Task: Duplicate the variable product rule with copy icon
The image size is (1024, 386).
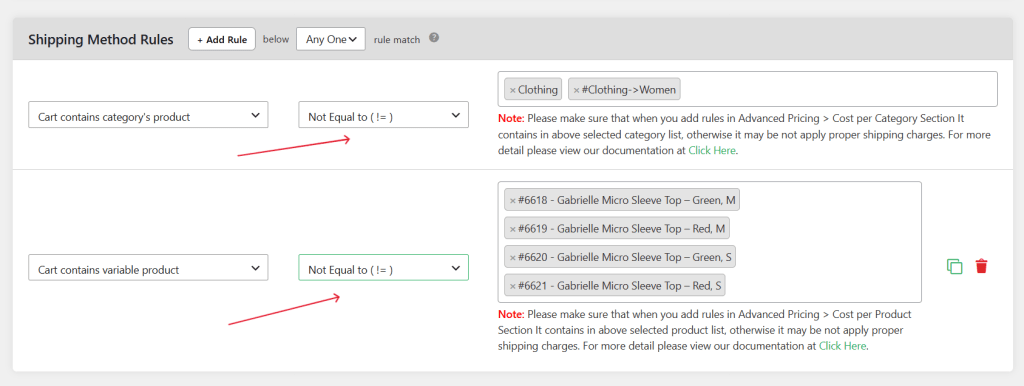Action: [954, 266]
